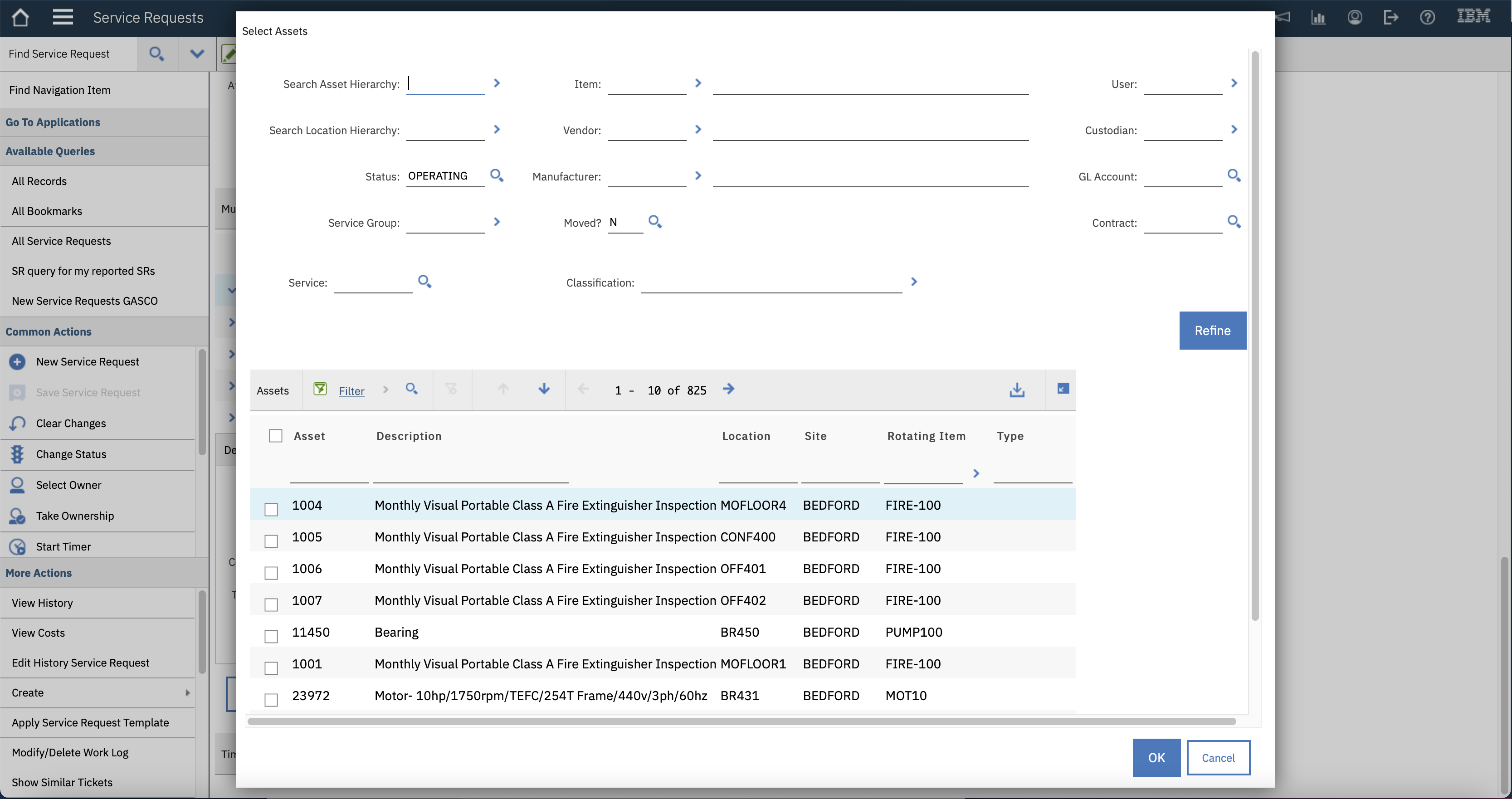The height and width of the screenshot is (799, 1512).
Task: Expand the Classification field menu chevron
Action: tap(914, 282)
